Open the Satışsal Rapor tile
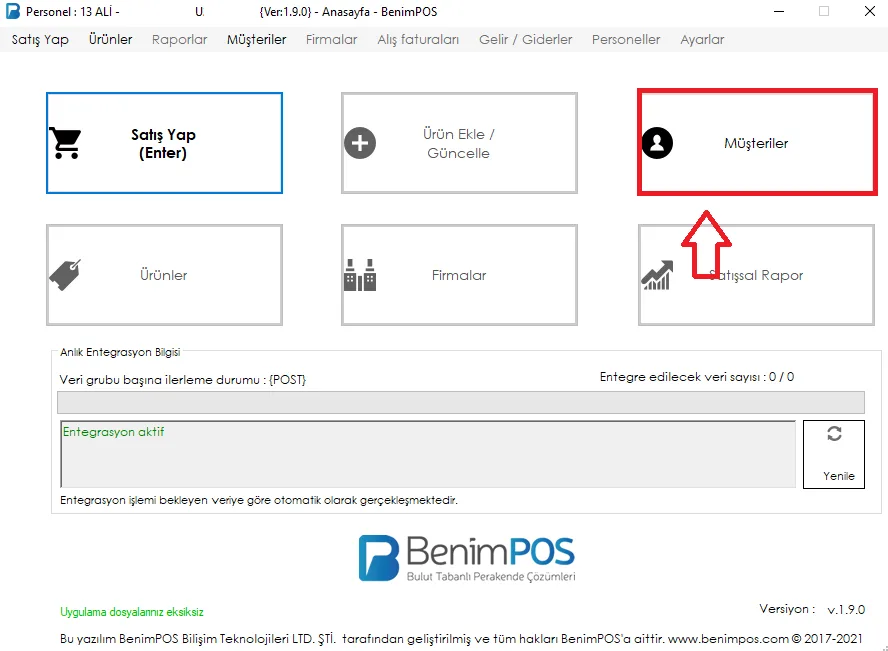The height and width of the screenshot is (651, 888). click(x=757, y=275)
